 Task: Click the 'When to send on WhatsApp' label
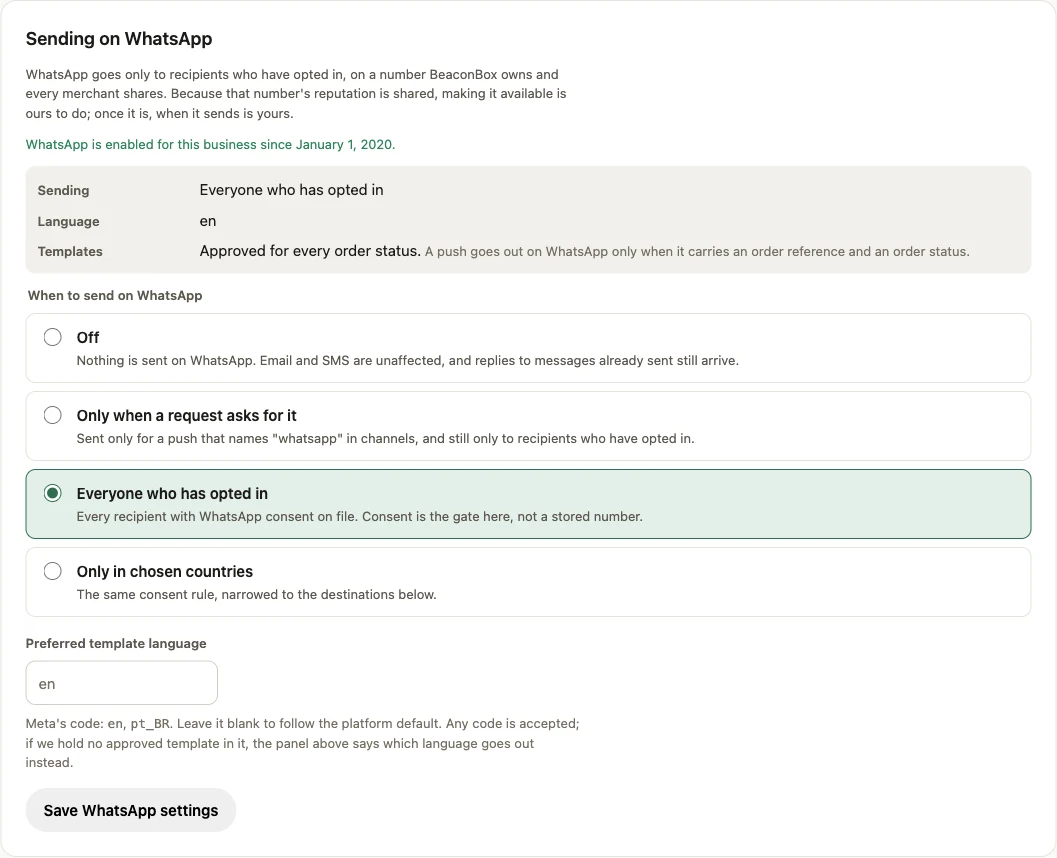tap(115, 295)
